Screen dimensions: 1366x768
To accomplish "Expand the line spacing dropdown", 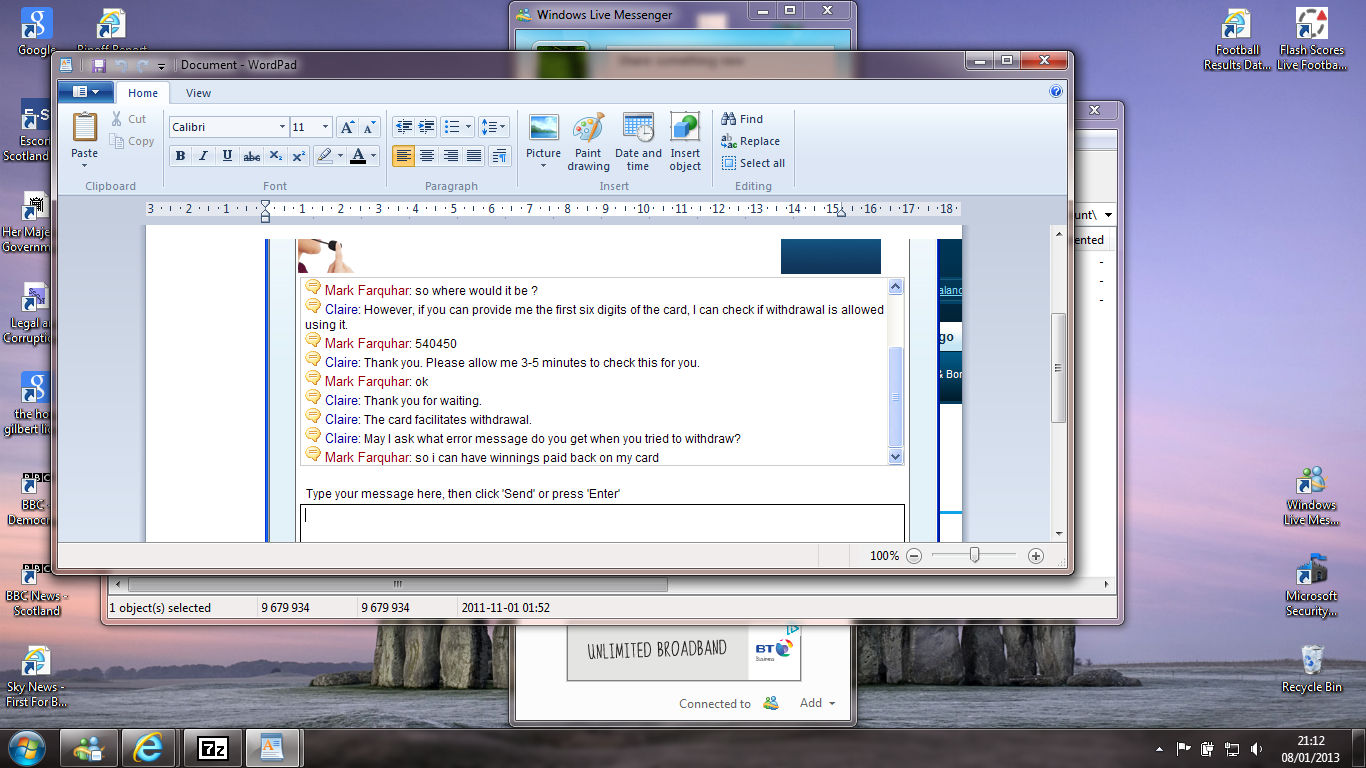I will pos(503,127).
